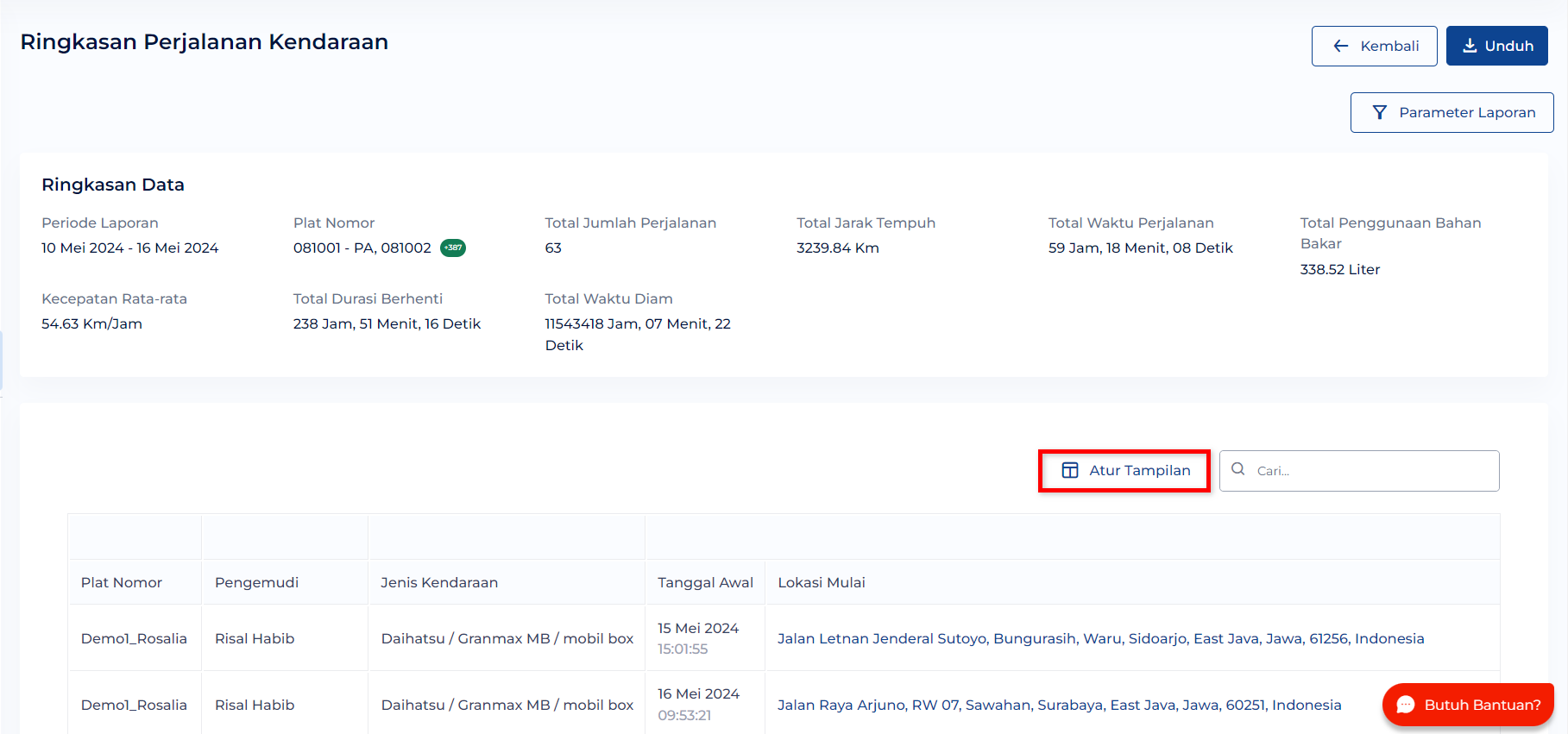Click idle time value 11543418 Jam
The height and width of the screenshot is (734, 1568).
[638, 334]
